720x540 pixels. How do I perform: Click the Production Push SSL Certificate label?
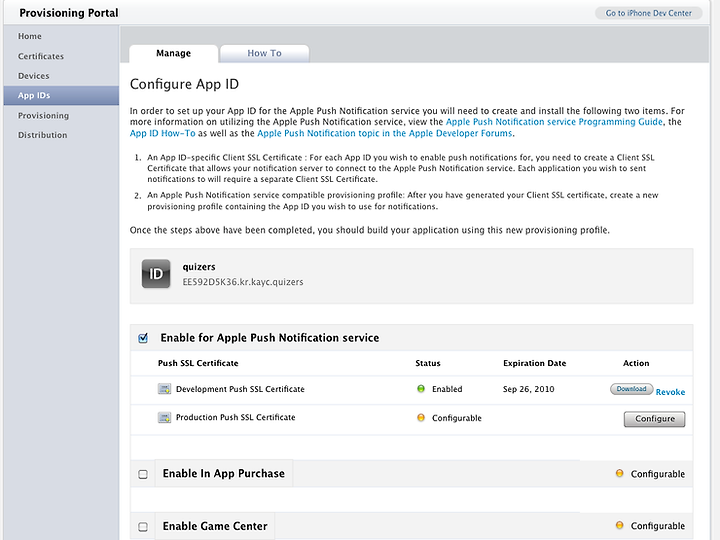point(236,417)
